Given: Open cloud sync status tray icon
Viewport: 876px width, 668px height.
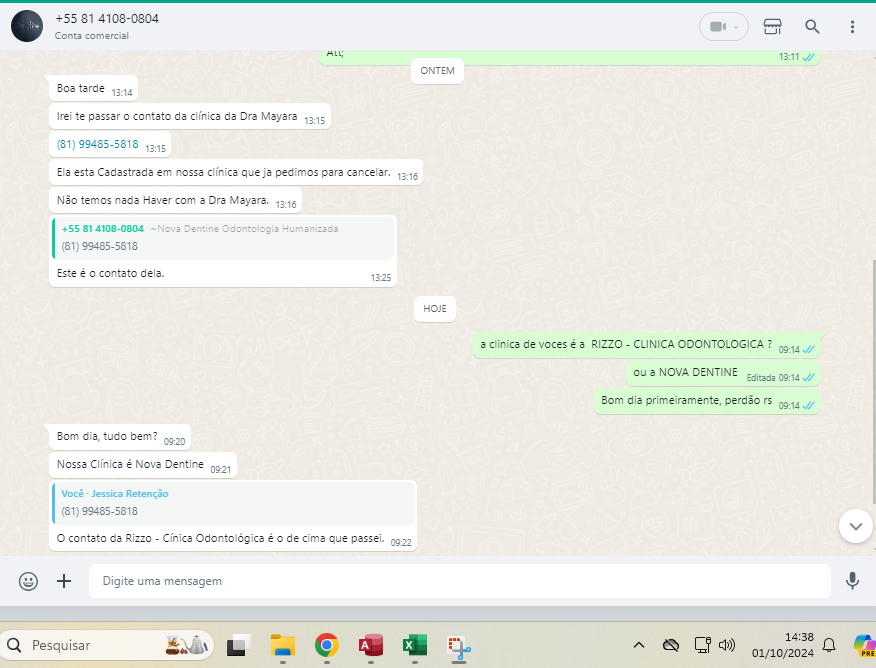Looking at the screenshot, I should pos(670,646).
